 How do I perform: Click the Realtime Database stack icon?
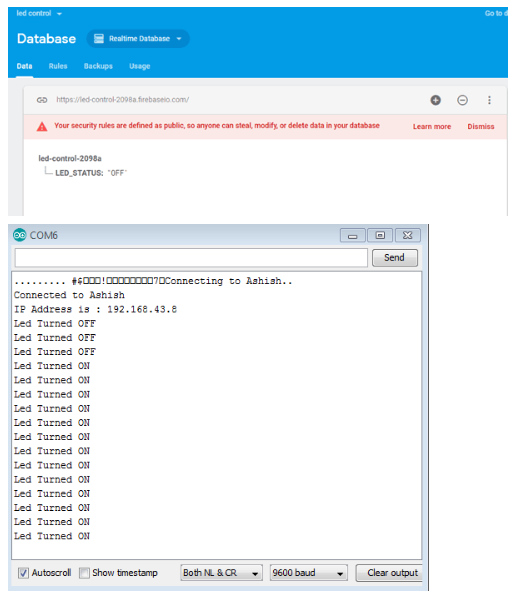point(99,38)
